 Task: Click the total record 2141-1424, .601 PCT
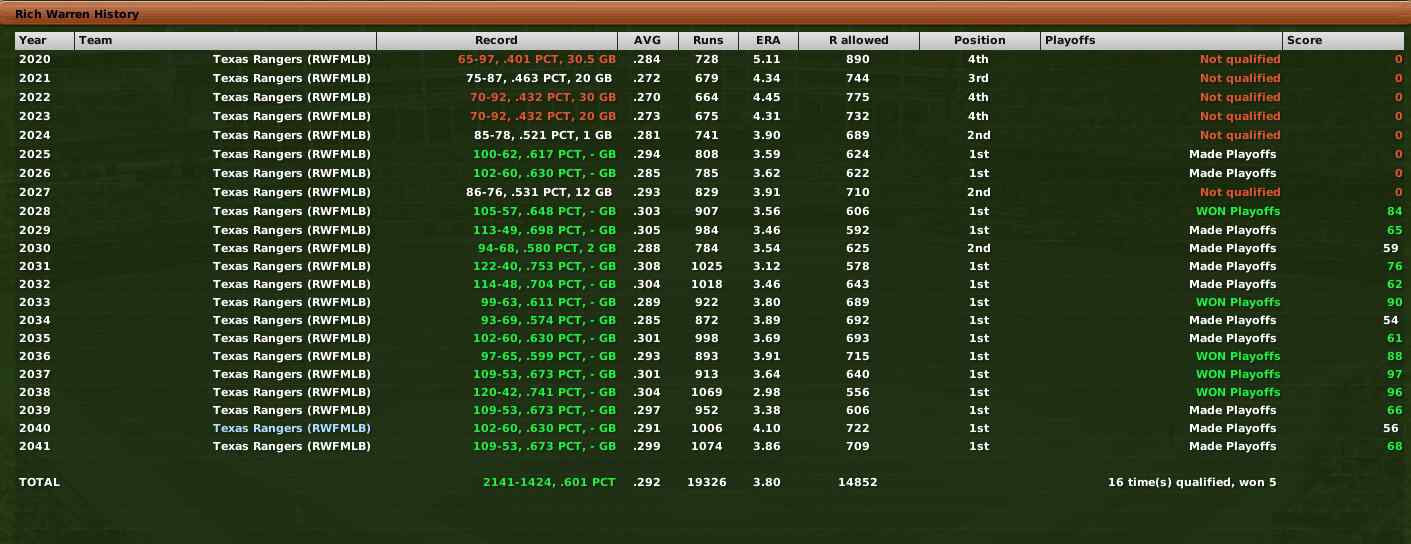point(549,482)
